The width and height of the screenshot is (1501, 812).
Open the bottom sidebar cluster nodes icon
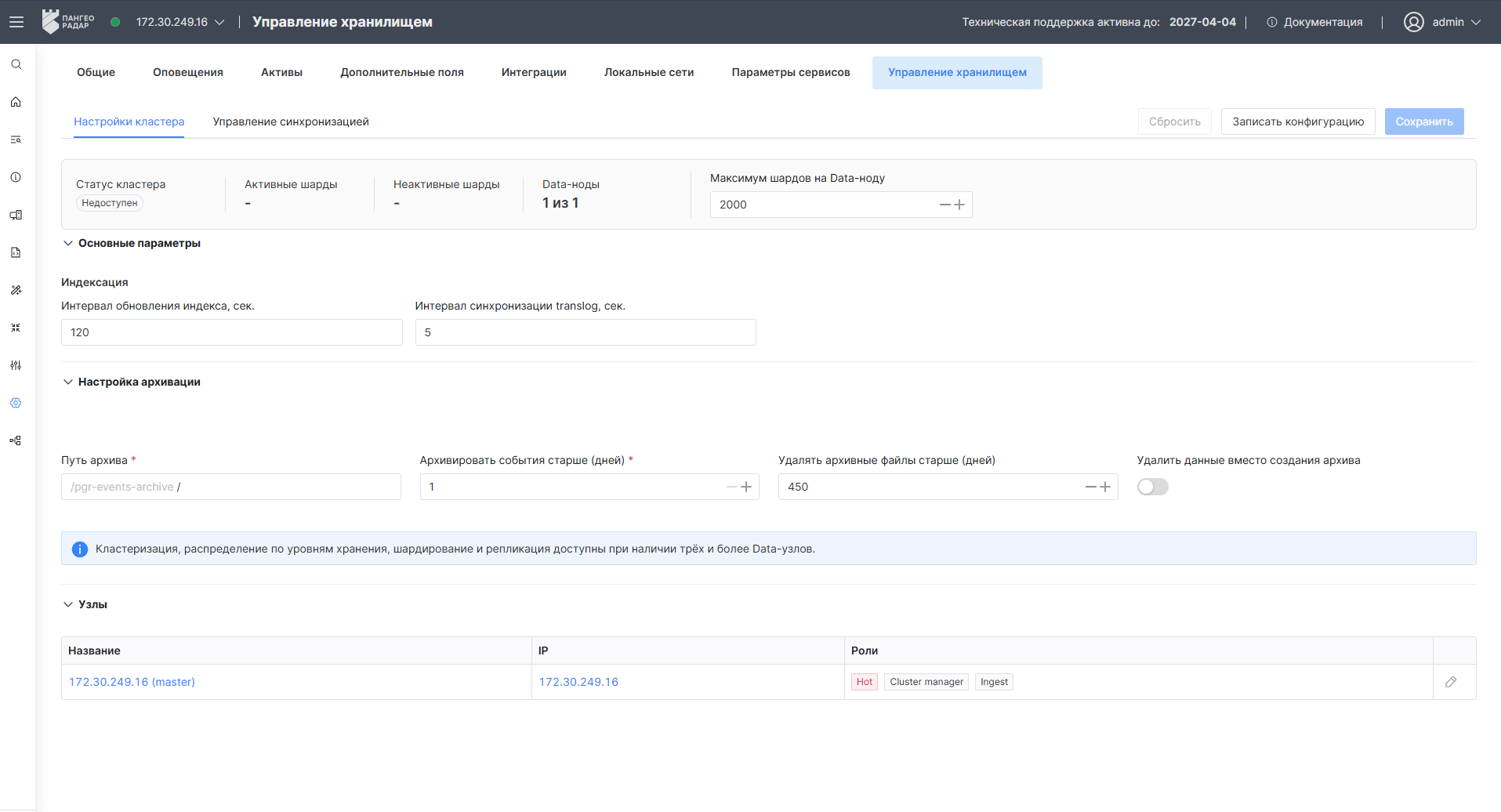[16, 440]
